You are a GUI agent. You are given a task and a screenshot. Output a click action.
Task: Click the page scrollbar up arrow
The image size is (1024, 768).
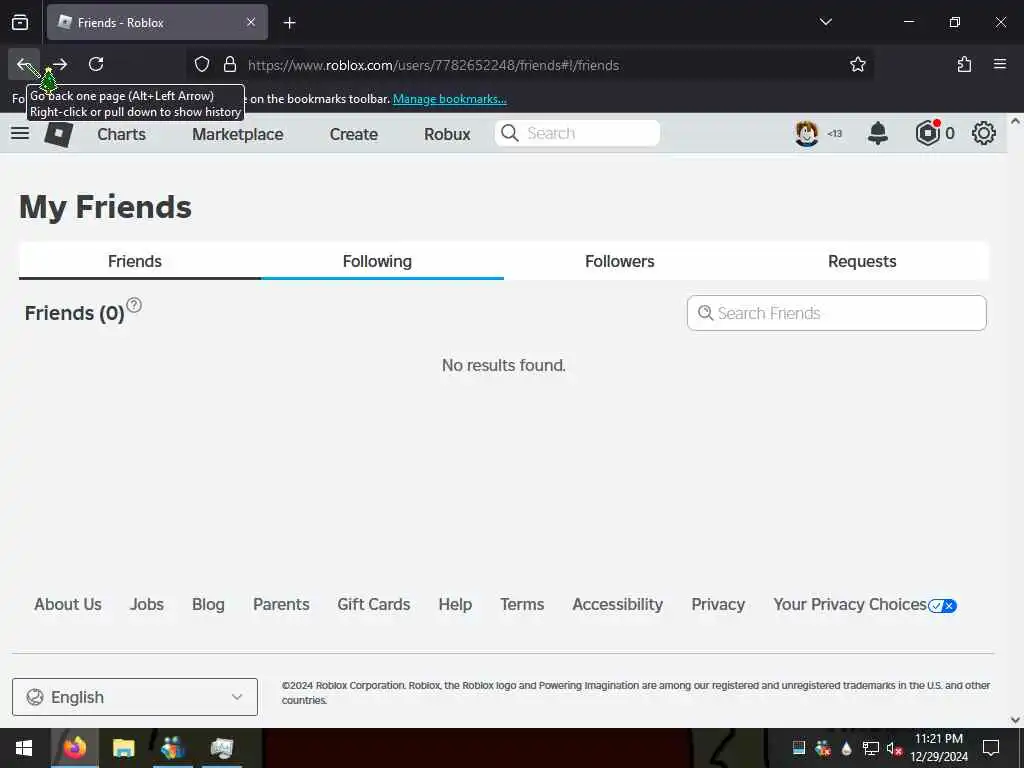1015,121
